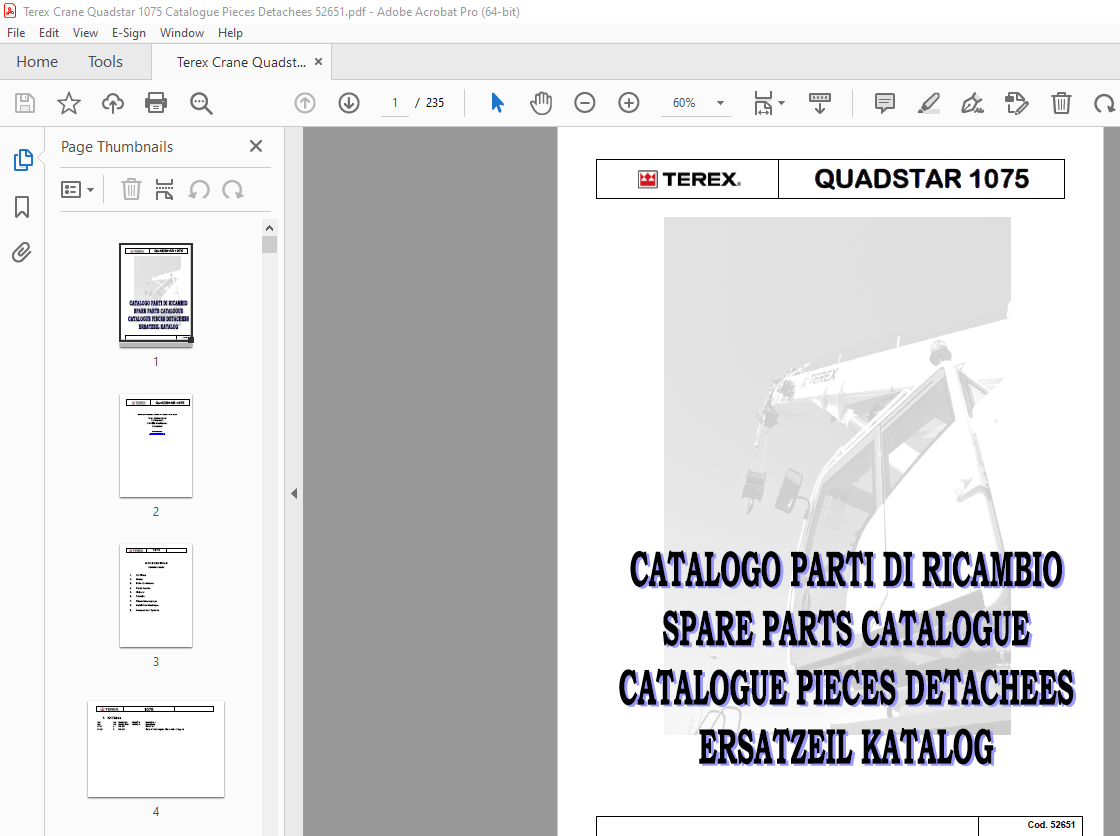Viewport: 1120px width, 836px height.
Task: Choose the selection arrow tool
Action: (x=497, y=103)
